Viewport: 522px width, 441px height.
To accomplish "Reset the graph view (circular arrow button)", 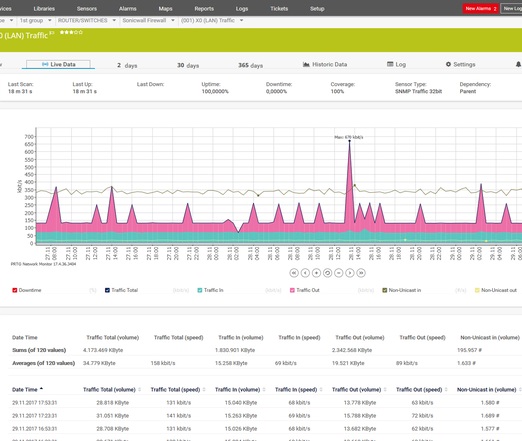I will 327,273.
